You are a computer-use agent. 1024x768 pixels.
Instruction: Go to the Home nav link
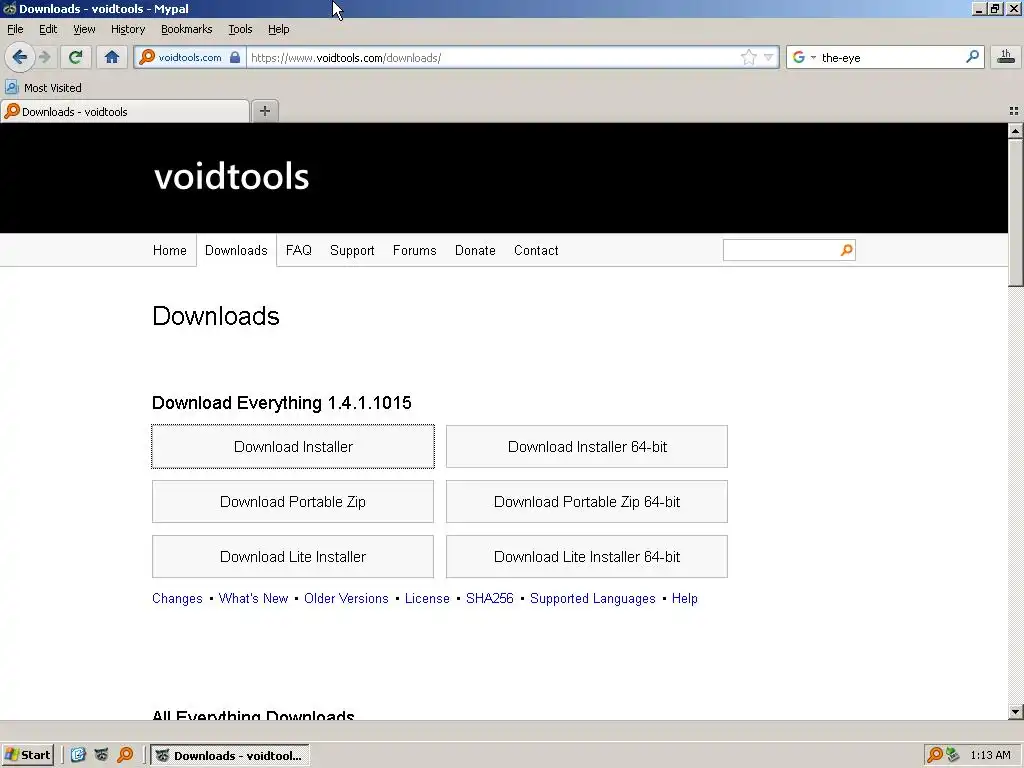169,251
